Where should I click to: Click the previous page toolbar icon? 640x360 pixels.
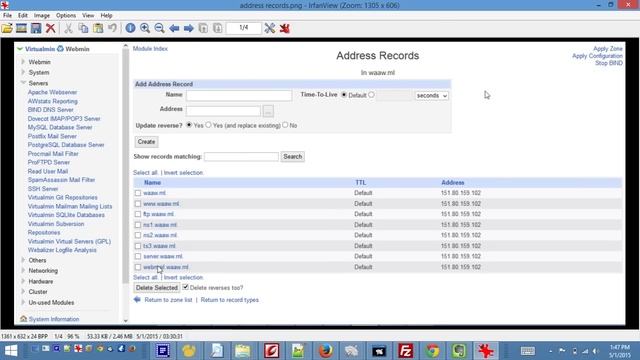pyautogui.click(x=203, y=28)
